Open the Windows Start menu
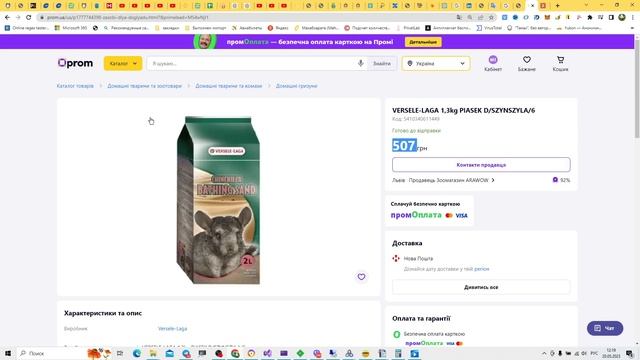Viewport: 640px width, 360px height. click(7, 353)
